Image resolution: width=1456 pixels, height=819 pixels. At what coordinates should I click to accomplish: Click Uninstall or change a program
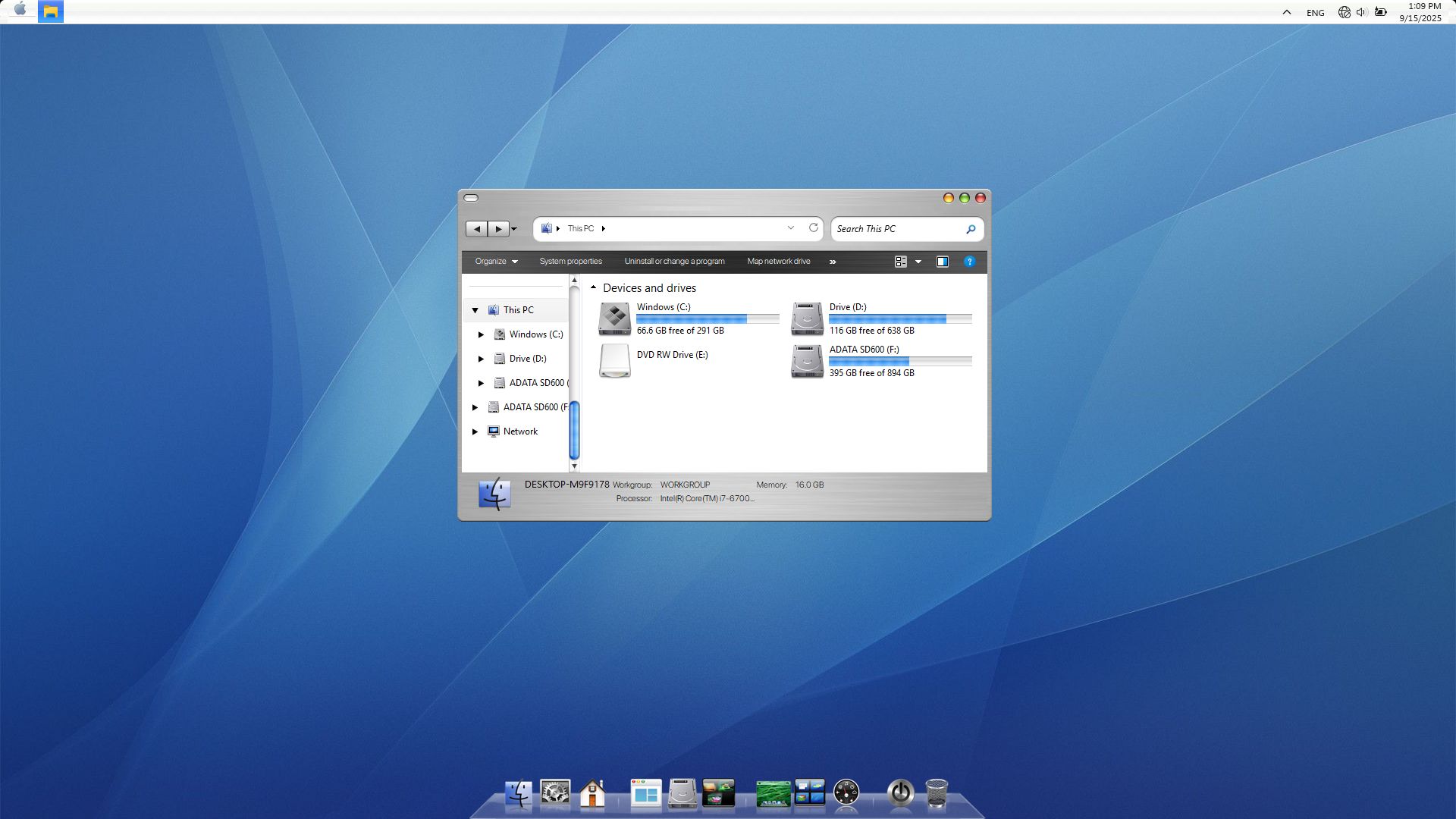(674, 262)
